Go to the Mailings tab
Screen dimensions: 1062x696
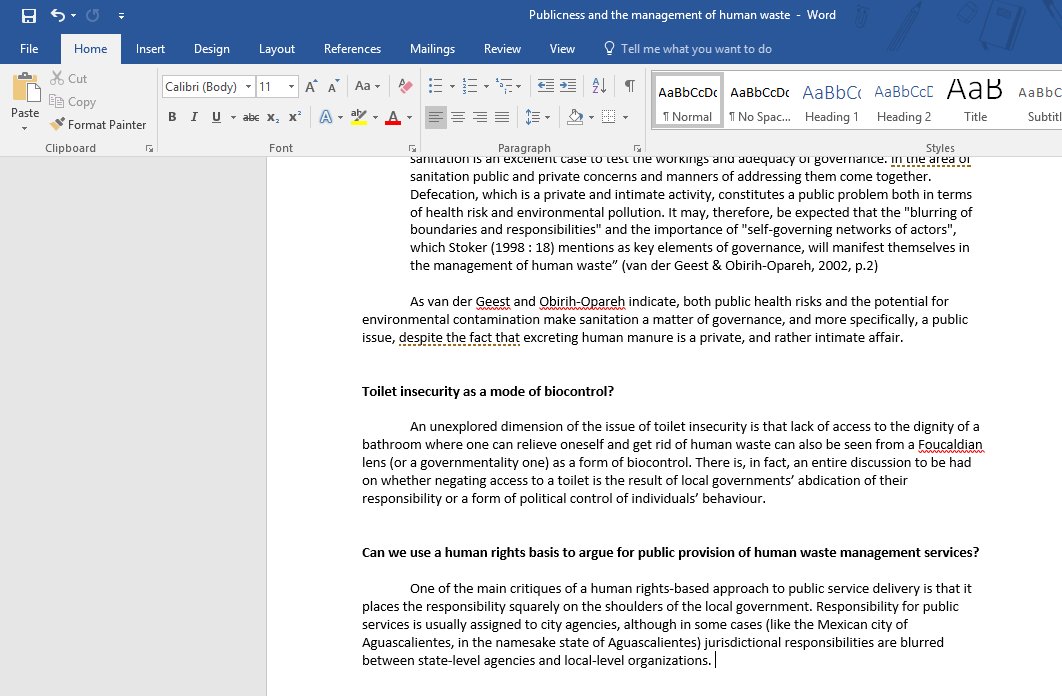coord(432,49)
